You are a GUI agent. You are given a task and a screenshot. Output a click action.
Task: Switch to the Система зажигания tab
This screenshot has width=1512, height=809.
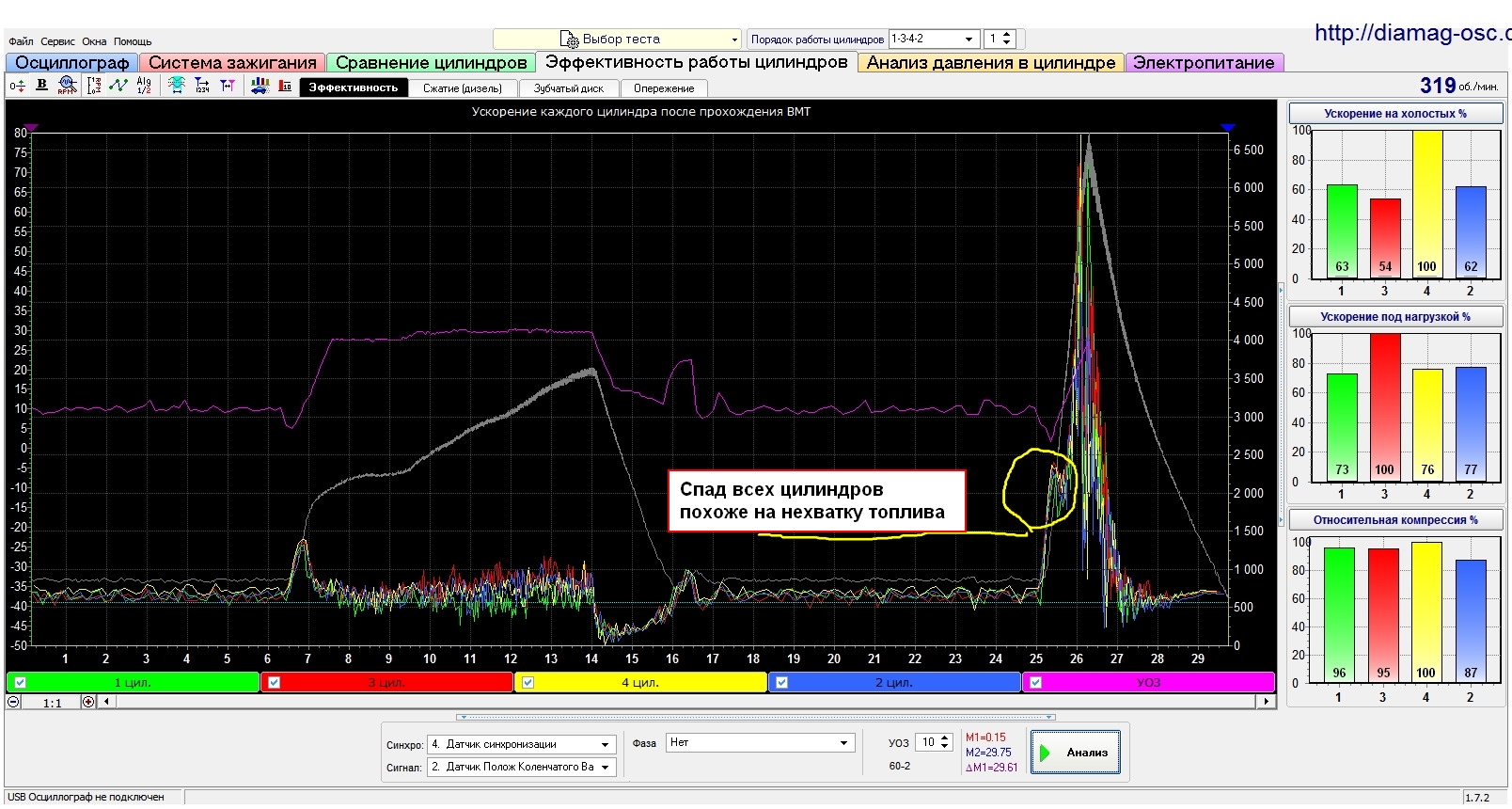[232, 62]
